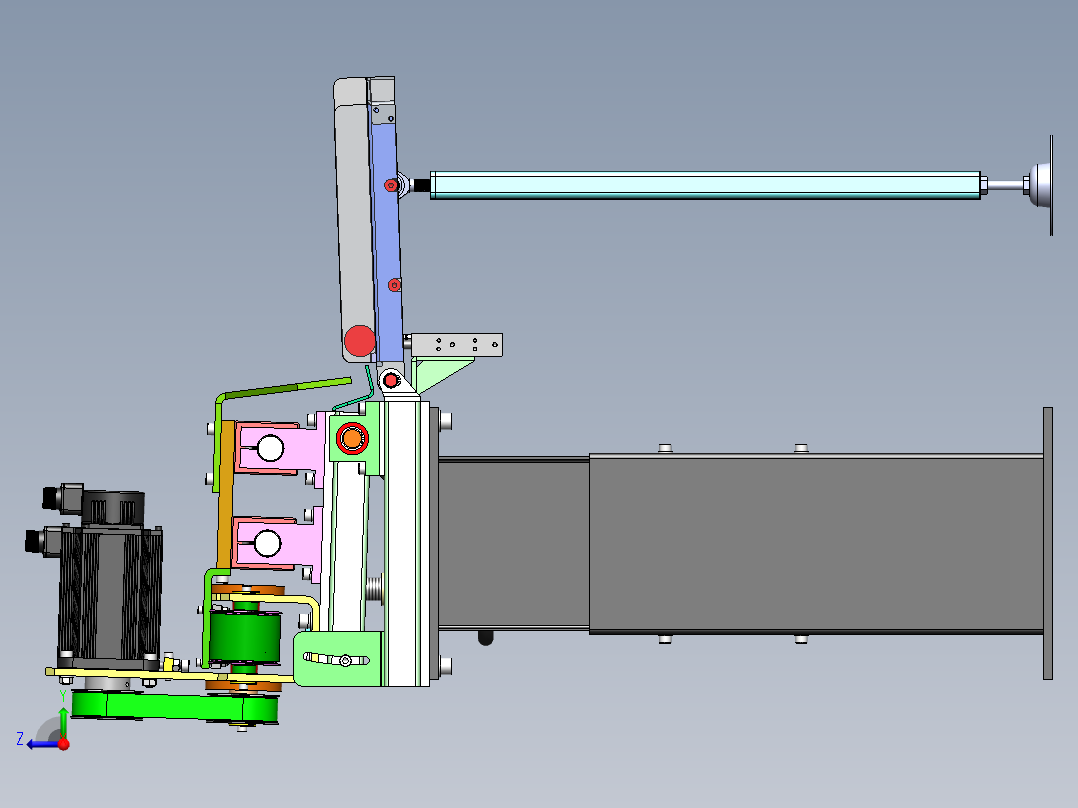Select the thin flange plate at housing's far end
1078x808 pixels.
click(x=1048, y=543)
